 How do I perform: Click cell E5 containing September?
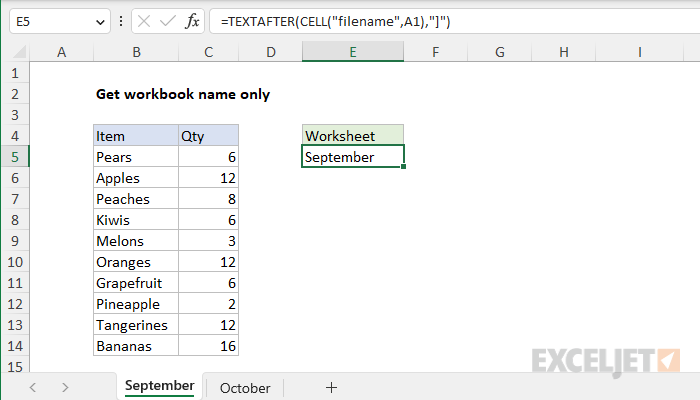click(x=352, y=157)
